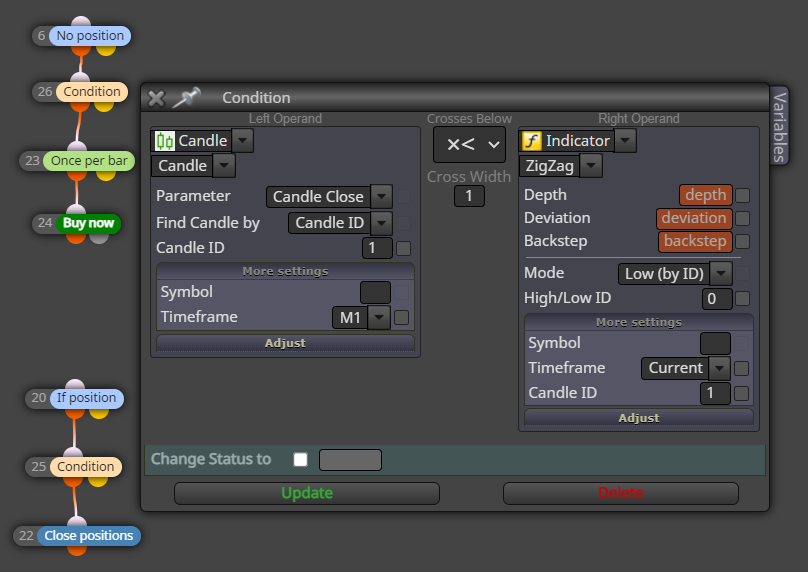Viewport: 808px width, 572px height.
Task: Click the orange connector under Buy now
Action: [76, 239]
